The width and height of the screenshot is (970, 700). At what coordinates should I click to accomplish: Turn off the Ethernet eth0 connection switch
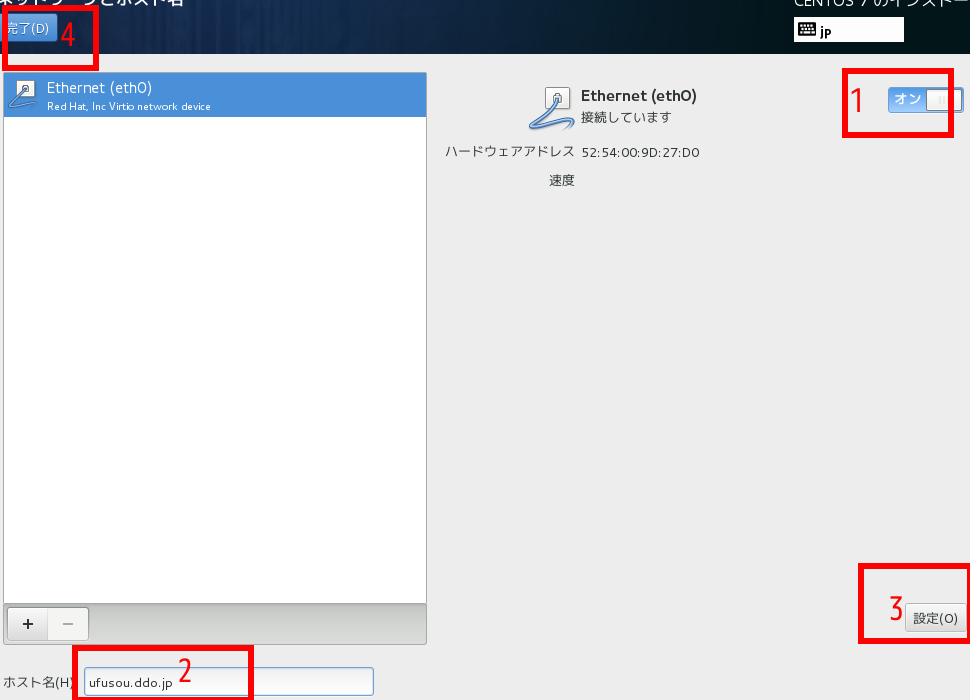[x=924, y=99]
